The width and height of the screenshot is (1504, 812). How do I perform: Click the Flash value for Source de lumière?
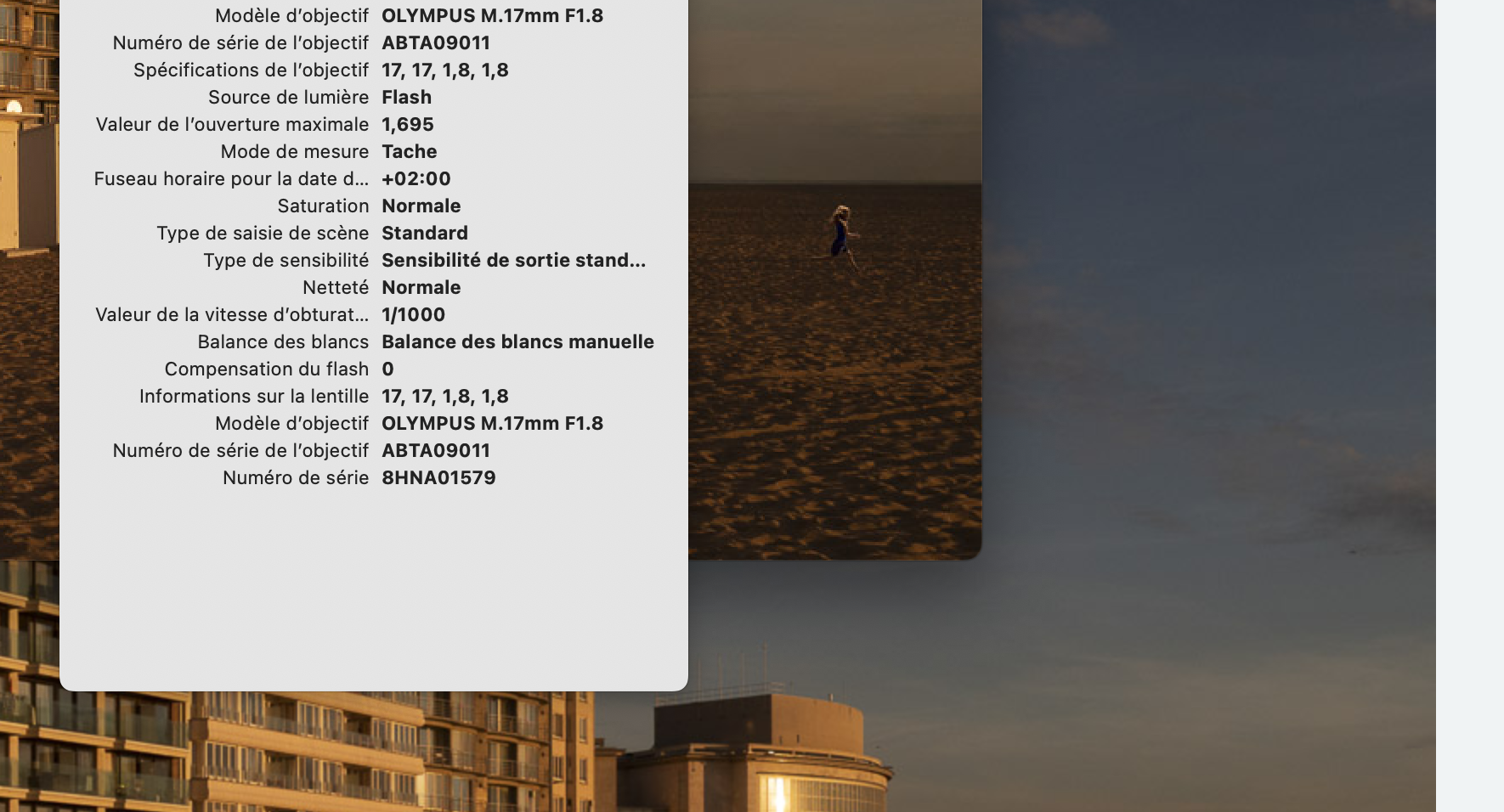406,97
